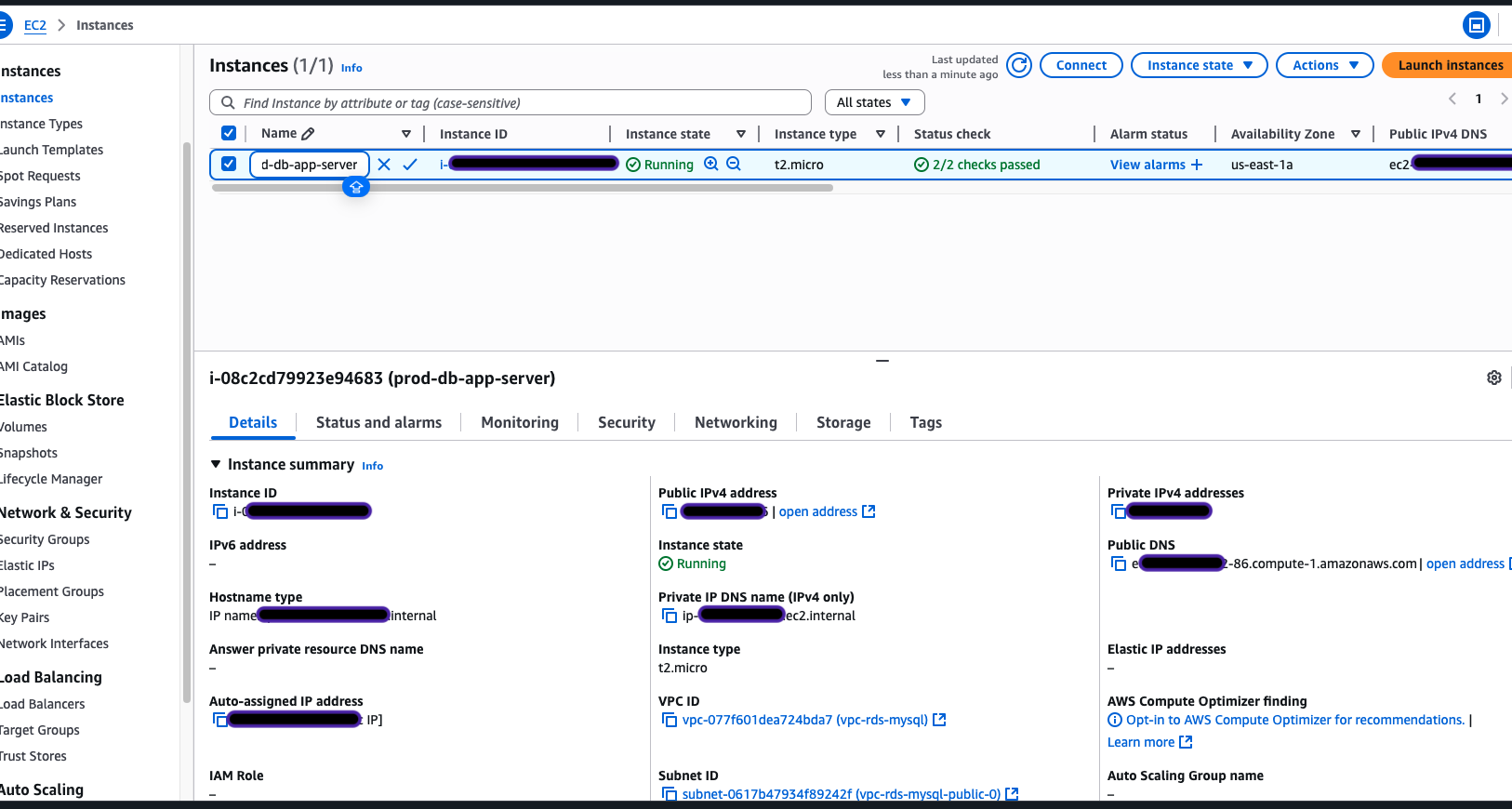Image resolution: width=1512 pixels, height=809 pixels.
Task: Open the details panel settings gear
Action: (1494, 378)
